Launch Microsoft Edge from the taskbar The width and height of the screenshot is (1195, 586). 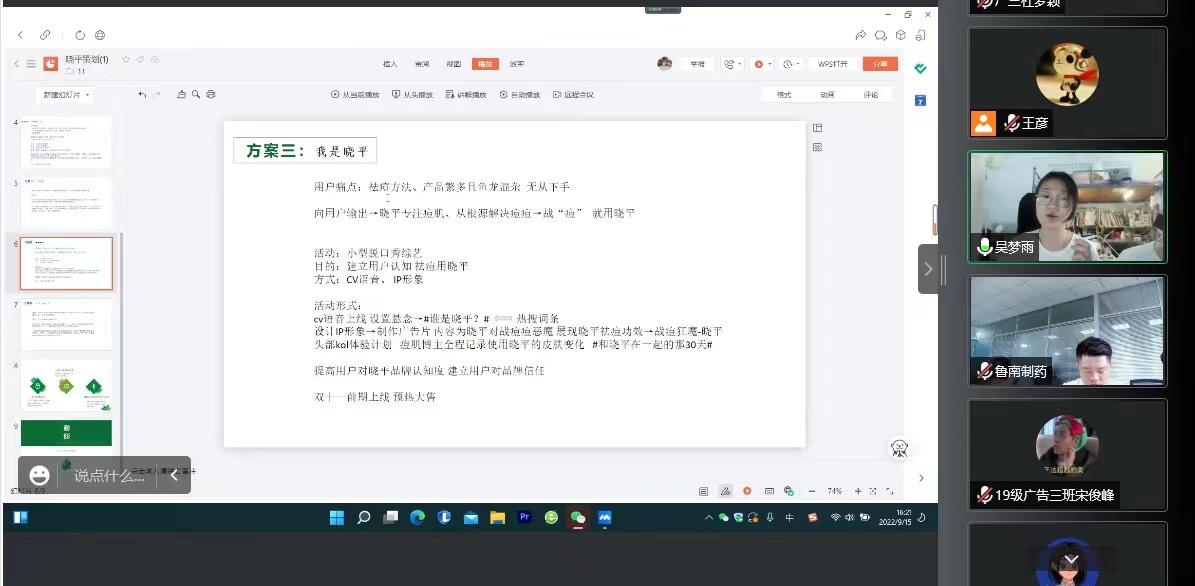tap(417, 518)
